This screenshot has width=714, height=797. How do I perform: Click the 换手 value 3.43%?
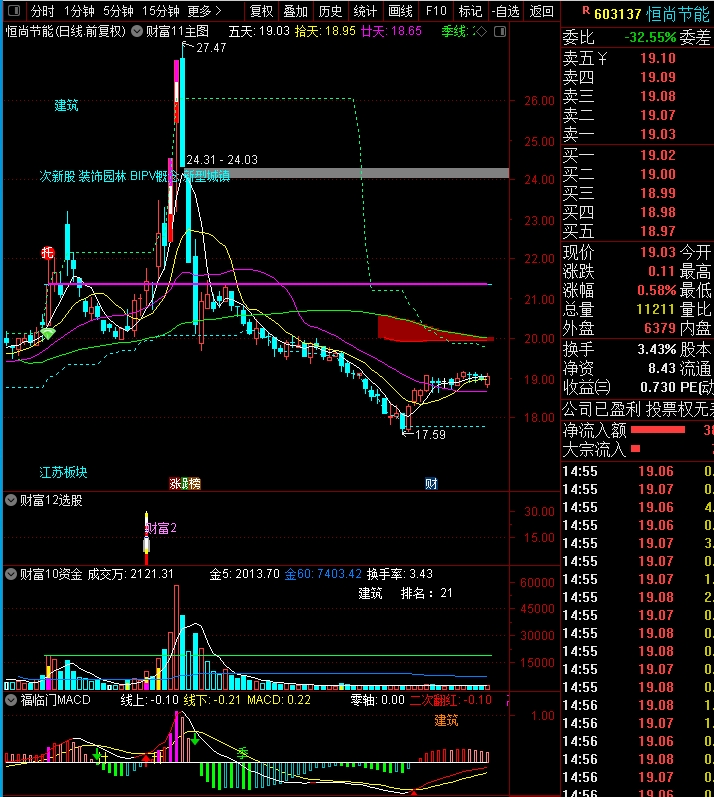click(x=657, y=349)
